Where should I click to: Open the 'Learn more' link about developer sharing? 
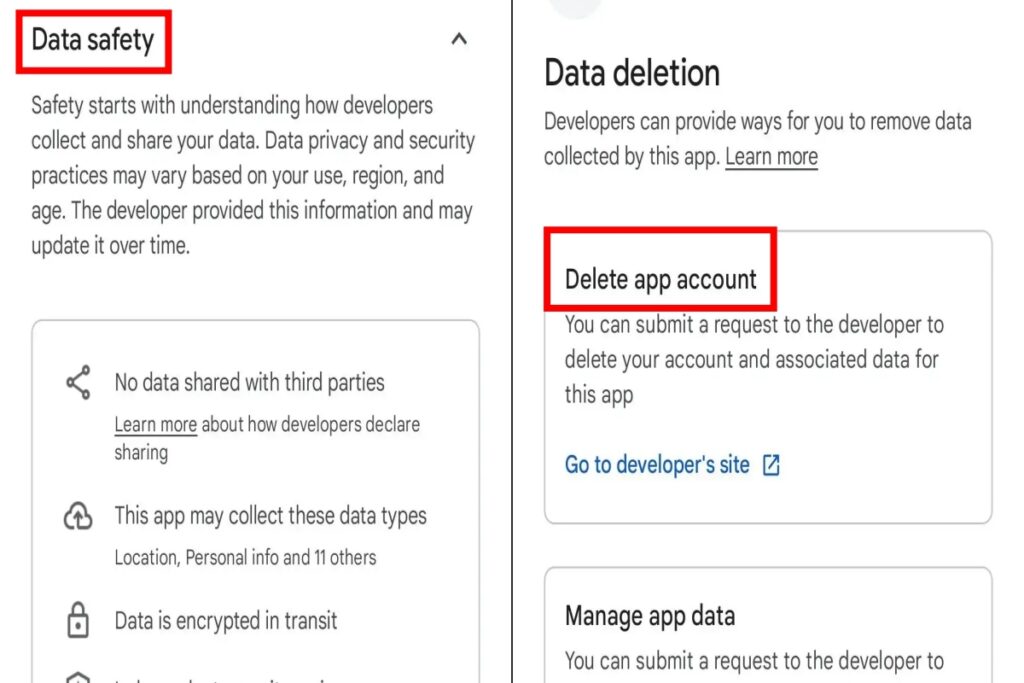(155, 424)
